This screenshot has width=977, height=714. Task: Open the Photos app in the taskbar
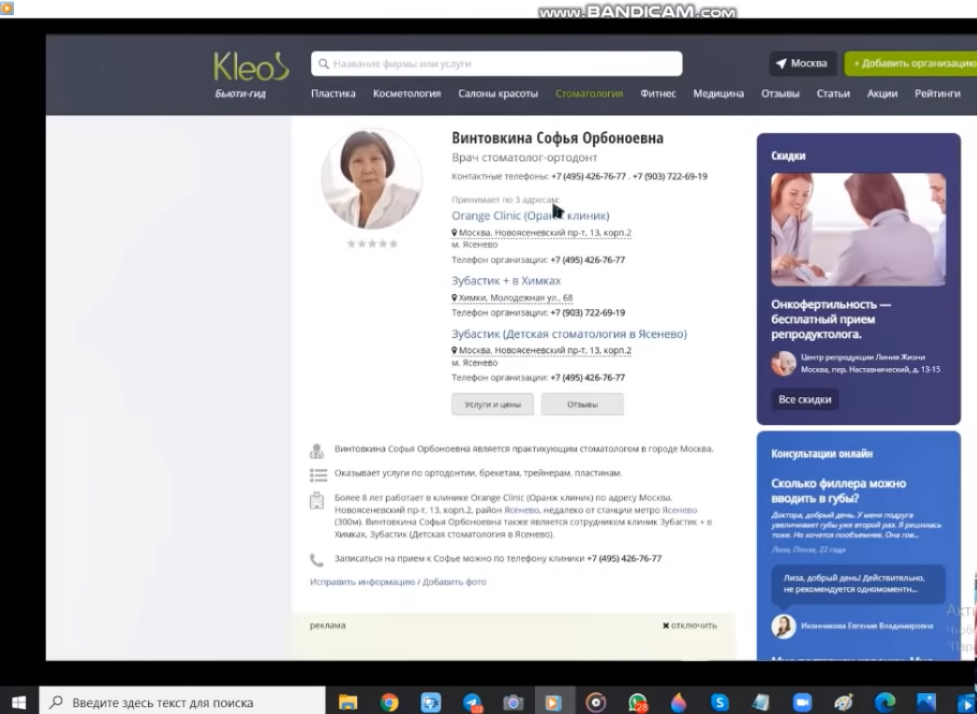click(926, 703)
